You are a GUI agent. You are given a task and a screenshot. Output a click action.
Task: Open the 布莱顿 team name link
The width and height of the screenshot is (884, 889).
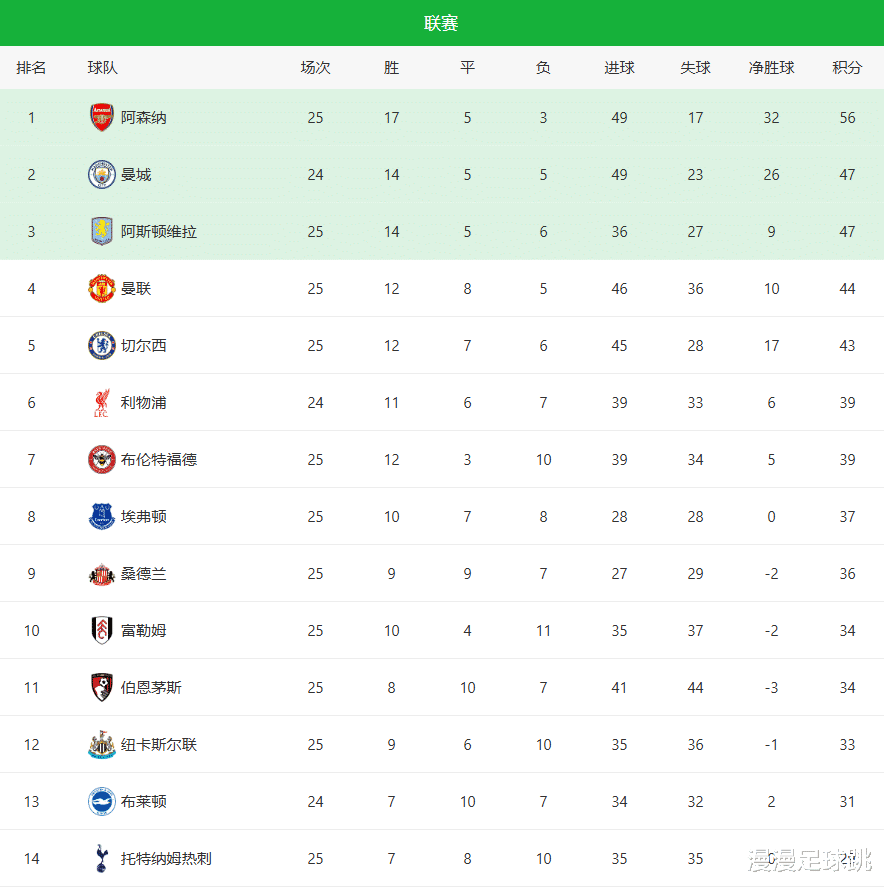pos(144,802)
